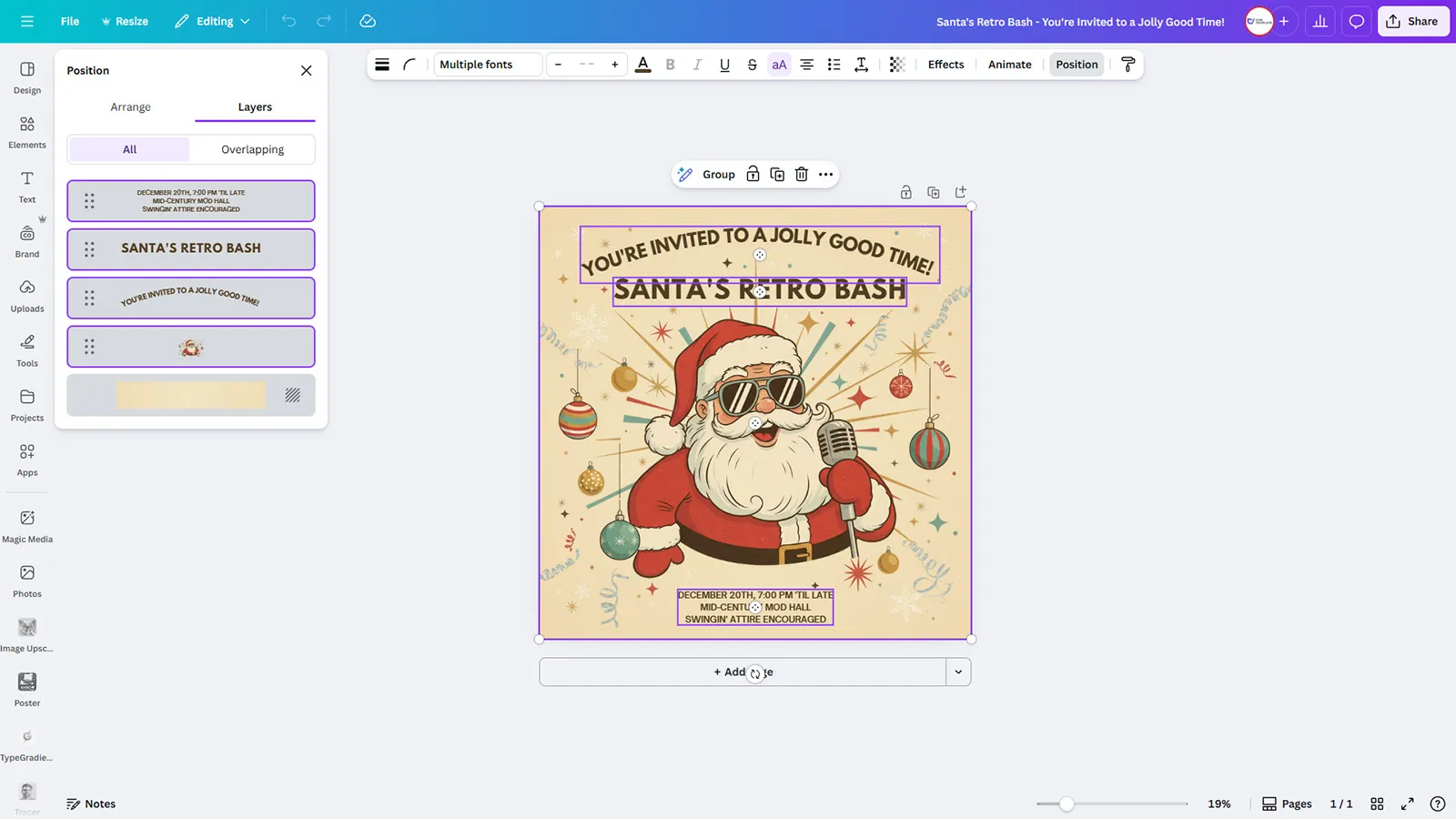
Task: Open the Elements panel in sidebar
Action: 27,132
